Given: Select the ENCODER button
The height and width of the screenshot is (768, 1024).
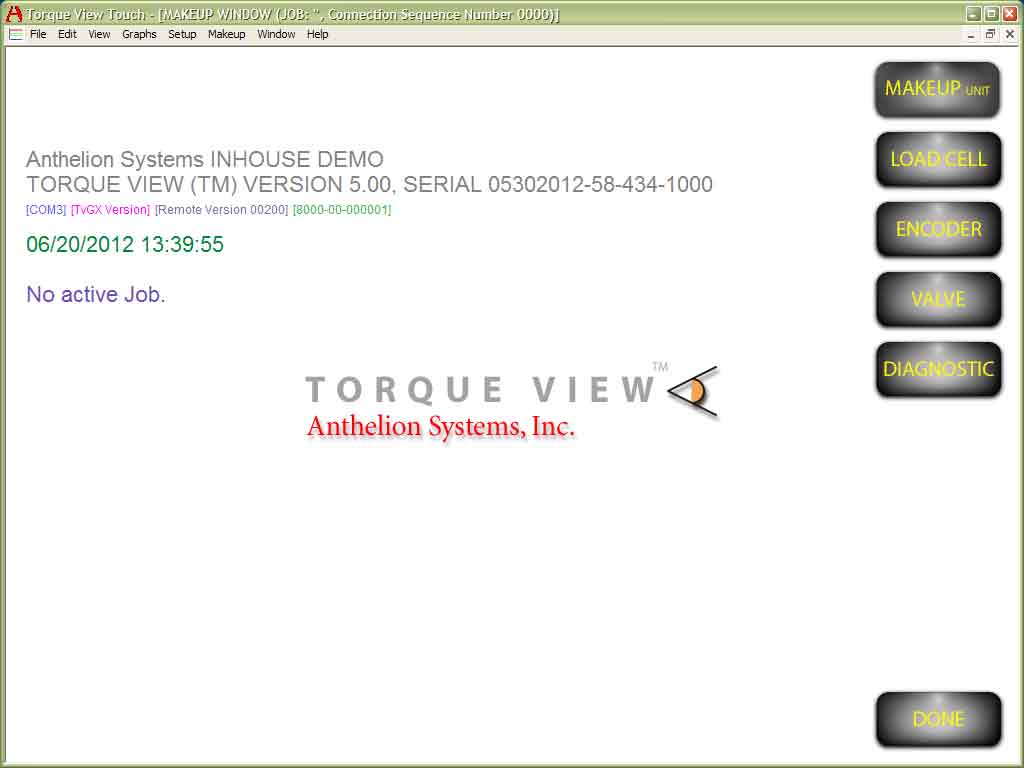Looking at the screenshot, I should click(938, 229).
